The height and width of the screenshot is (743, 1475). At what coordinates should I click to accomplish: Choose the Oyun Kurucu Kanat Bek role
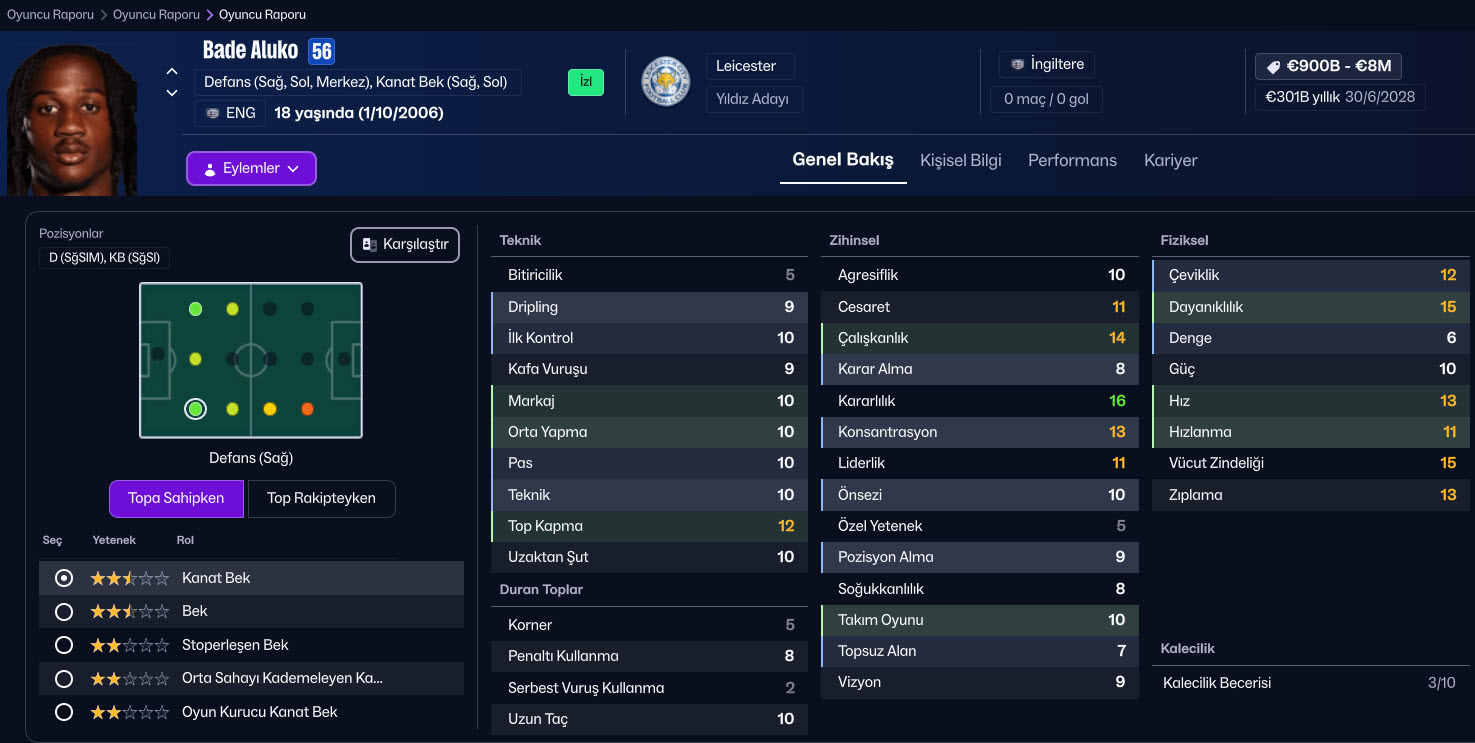[x=64, y=713]
